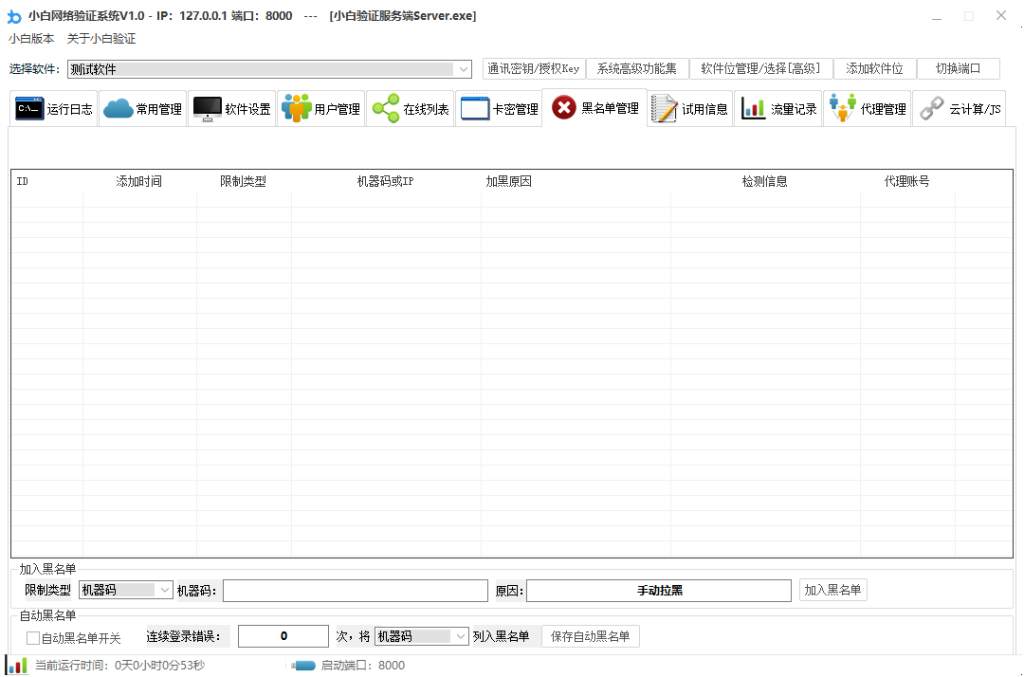Click the 在线列表 share-nodes icon
The height and width of the screenshot is (677, 1024).
(x=385, y=109)
